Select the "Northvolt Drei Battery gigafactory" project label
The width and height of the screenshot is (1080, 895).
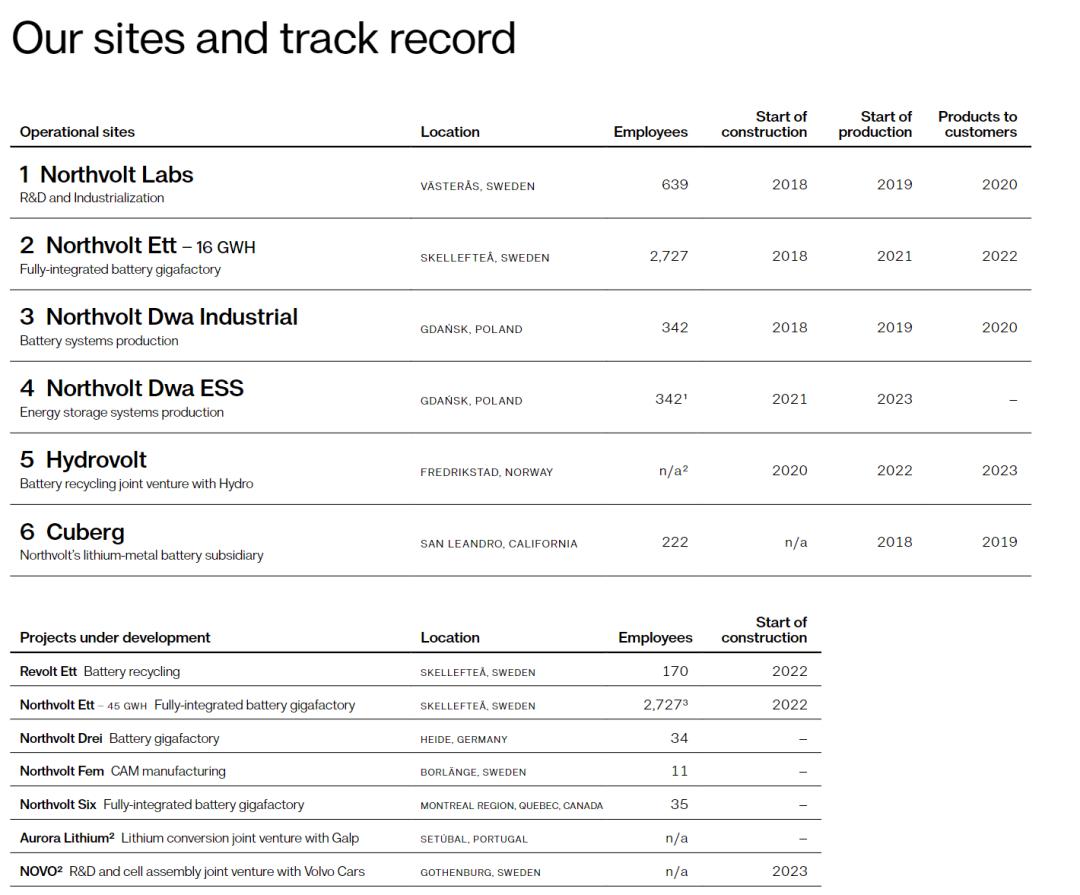click(x=119, y=739)
